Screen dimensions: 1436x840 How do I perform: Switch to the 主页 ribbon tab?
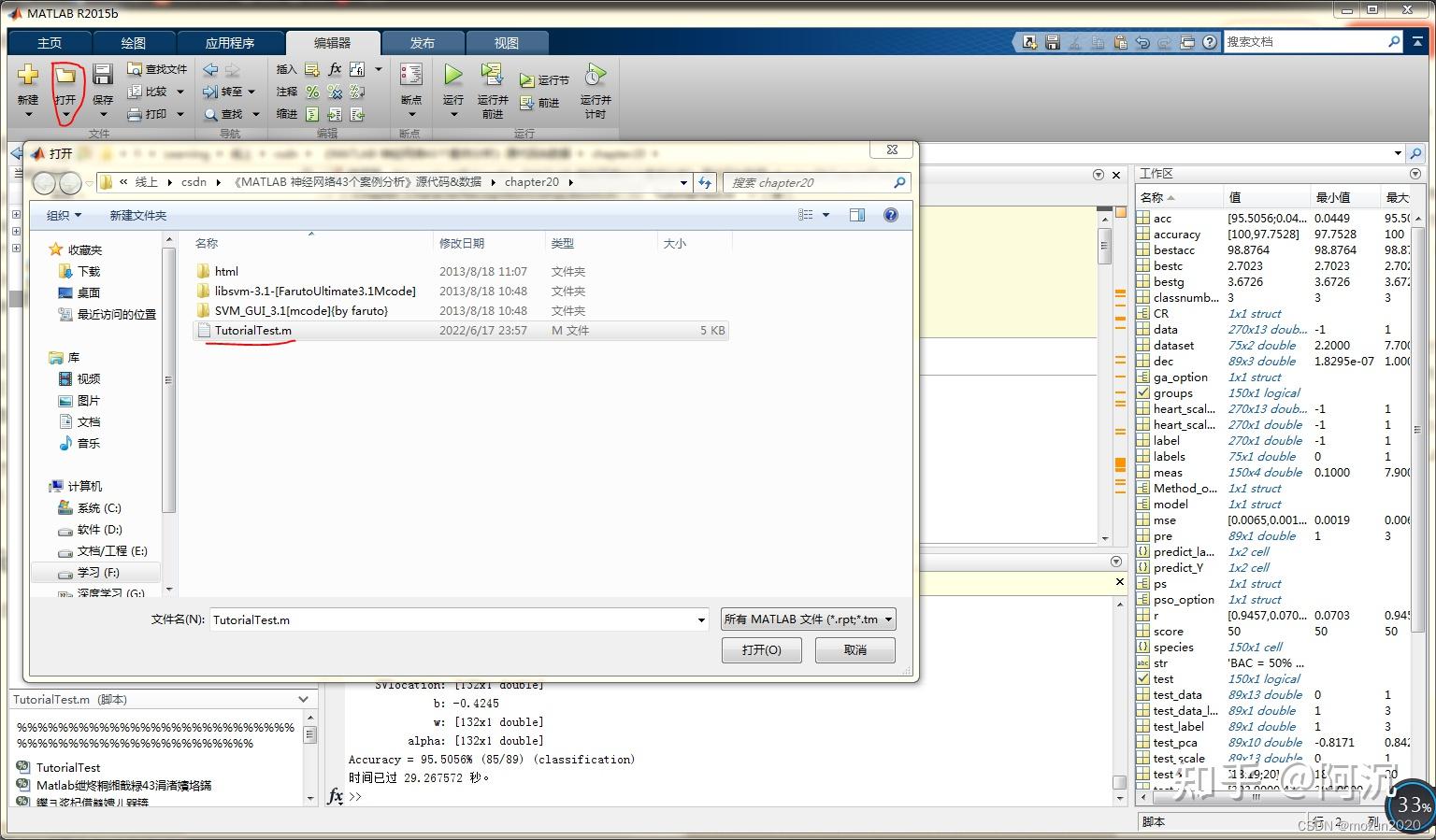[x=50, y=42]
